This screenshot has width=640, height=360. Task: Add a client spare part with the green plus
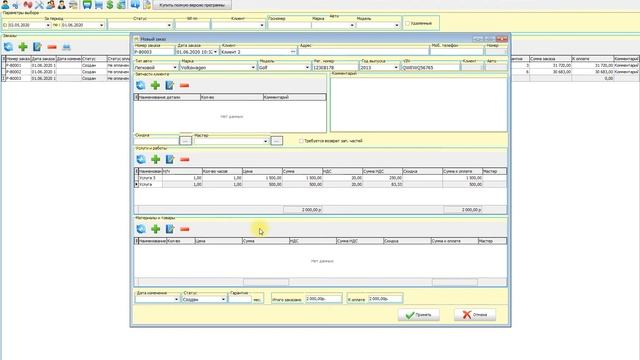155,85
